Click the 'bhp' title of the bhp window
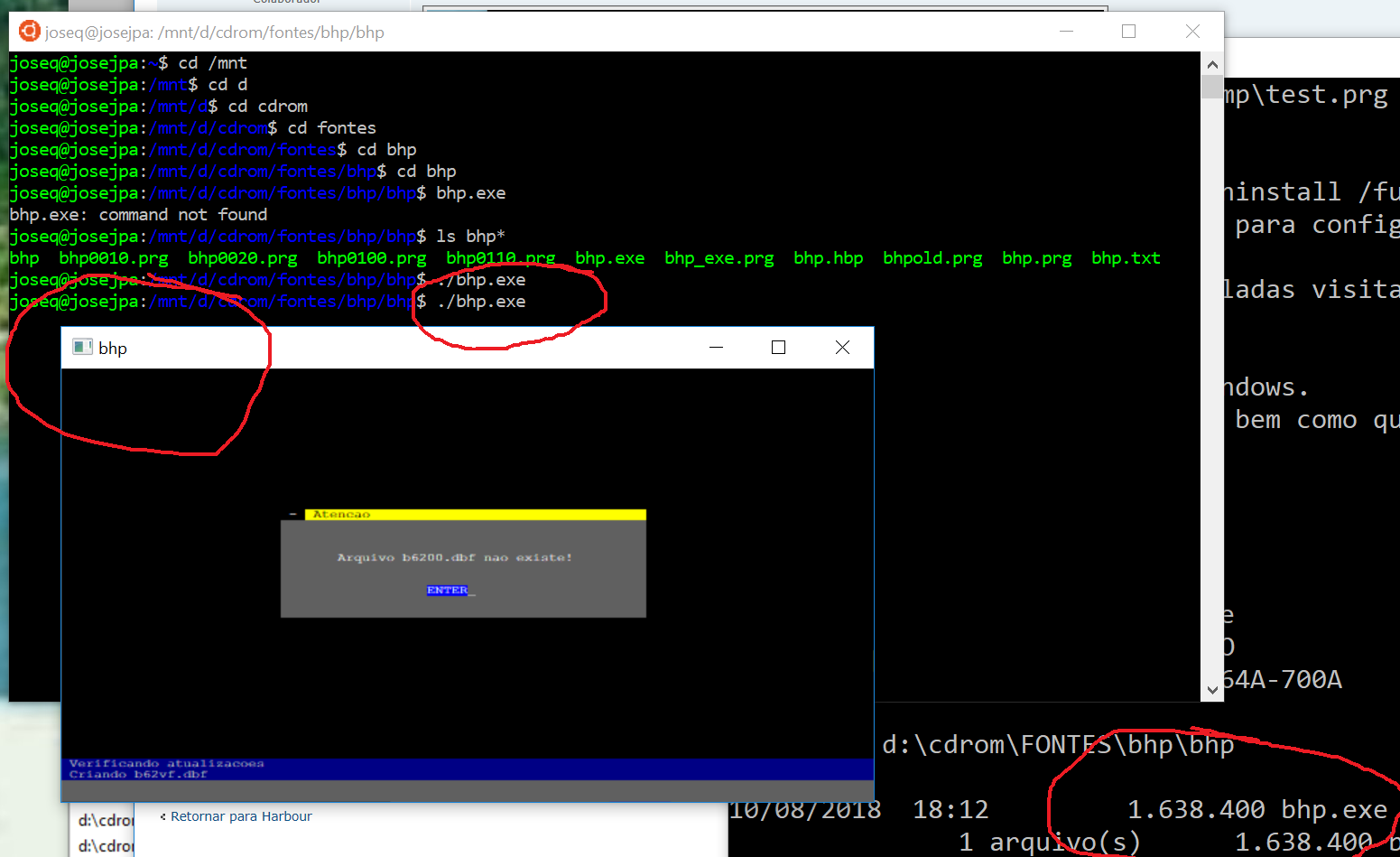The height and width of the screenshot is (857, 1400). point(113,349)
